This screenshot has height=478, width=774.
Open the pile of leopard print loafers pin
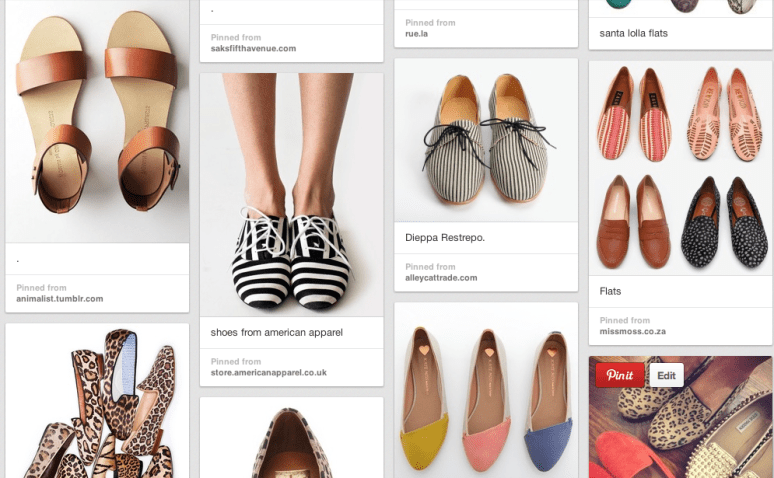97,401
